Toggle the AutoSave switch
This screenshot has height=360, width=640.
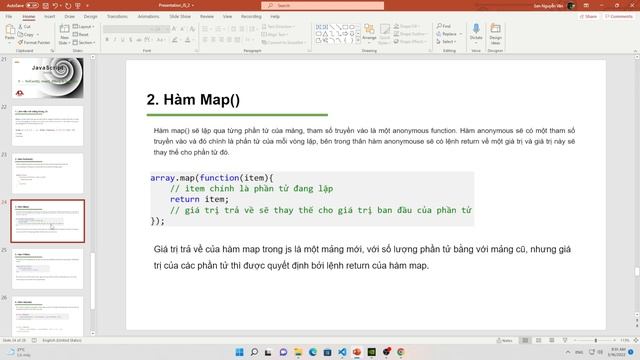coord(32,6)
